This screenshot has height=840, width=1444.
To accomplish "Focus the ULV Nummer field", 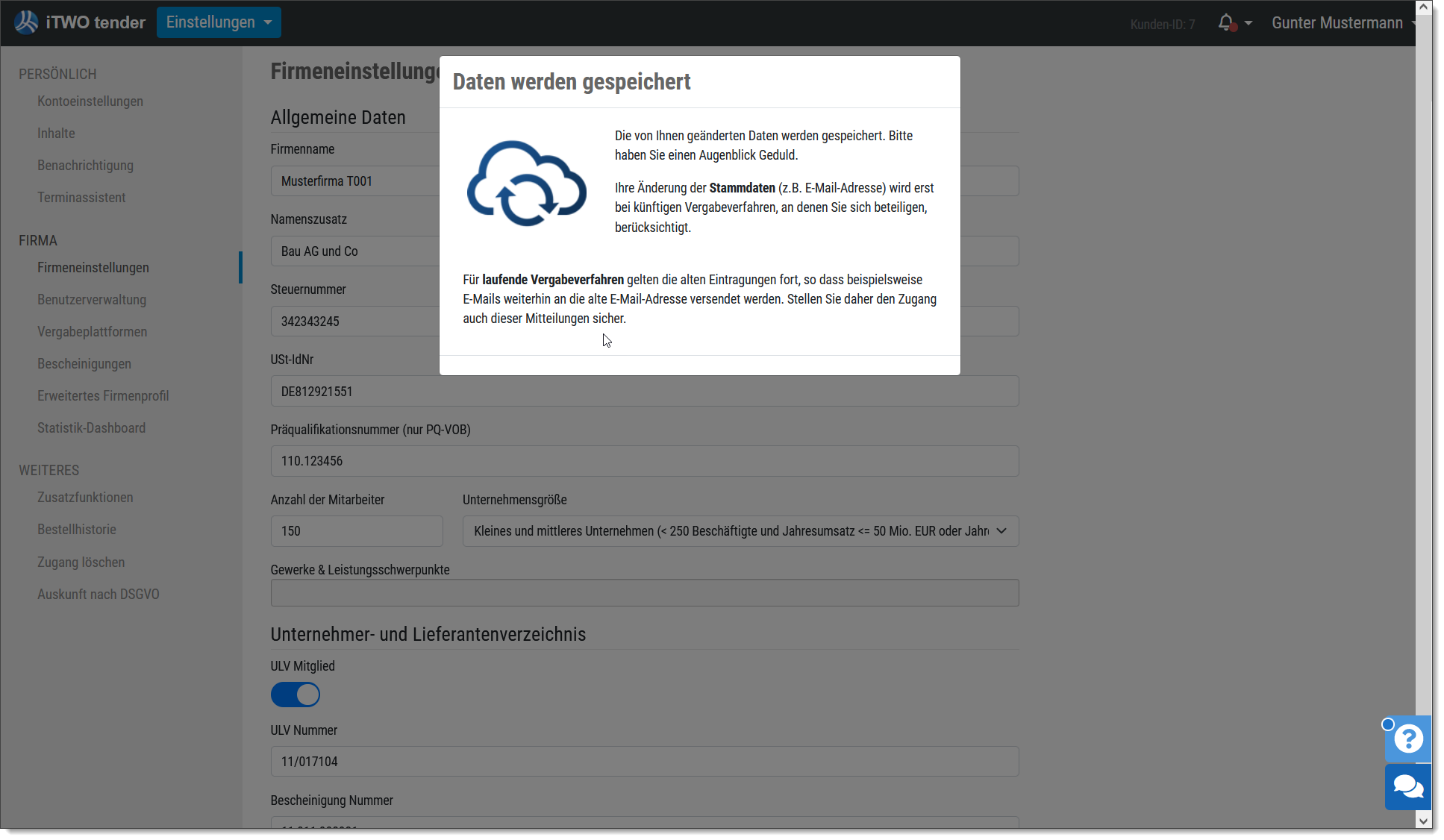I will [645, 762].
